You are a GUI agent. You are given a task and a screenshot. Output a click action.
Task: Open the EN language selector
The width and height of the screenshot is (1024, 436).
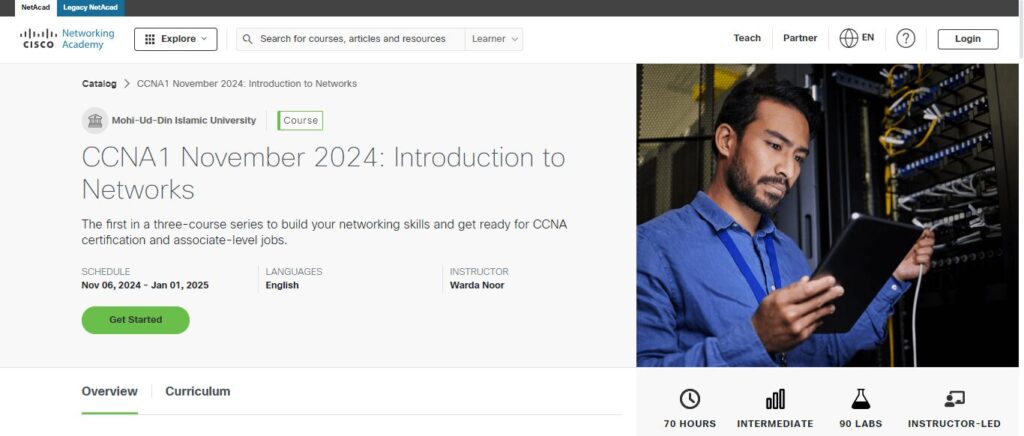tap(867, 38)
